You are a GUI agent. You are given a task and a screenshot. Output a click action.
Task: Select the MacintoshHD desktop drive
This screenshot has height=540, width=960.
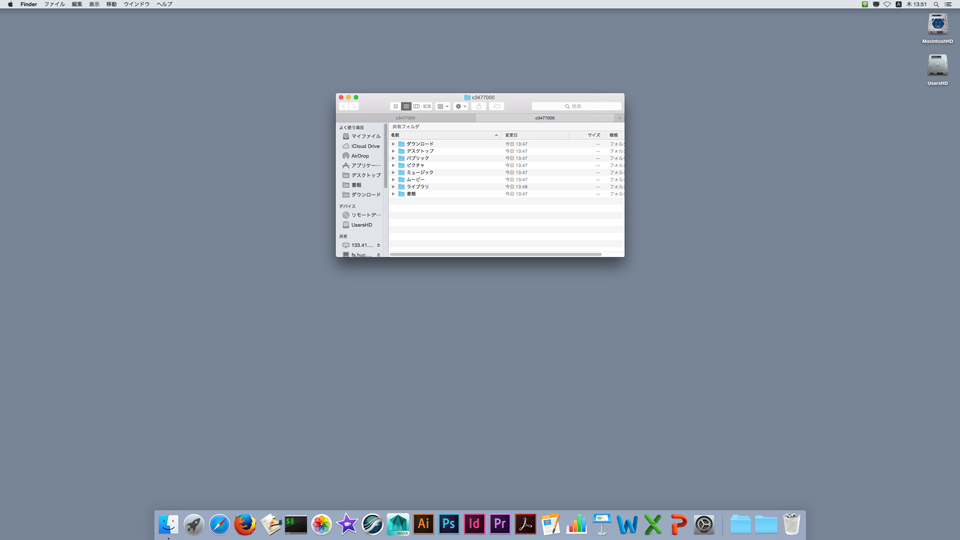click(x=937, y=28)
